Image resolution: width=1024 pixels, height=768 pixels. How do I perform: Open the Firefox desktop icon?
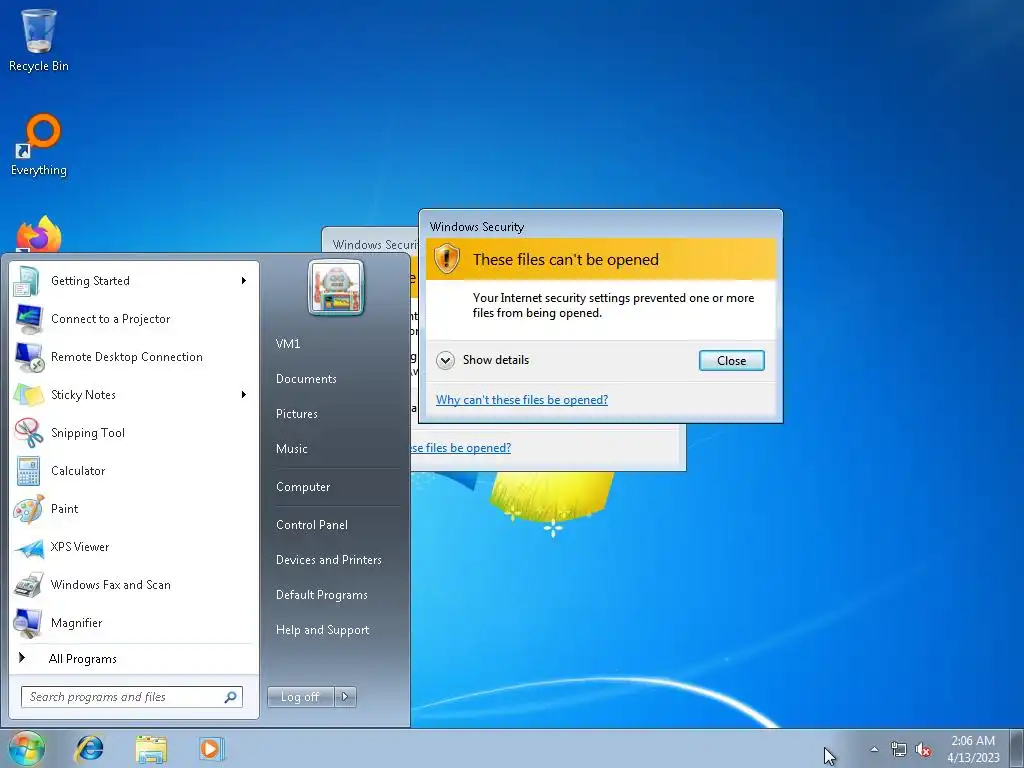tap(39, 235)
